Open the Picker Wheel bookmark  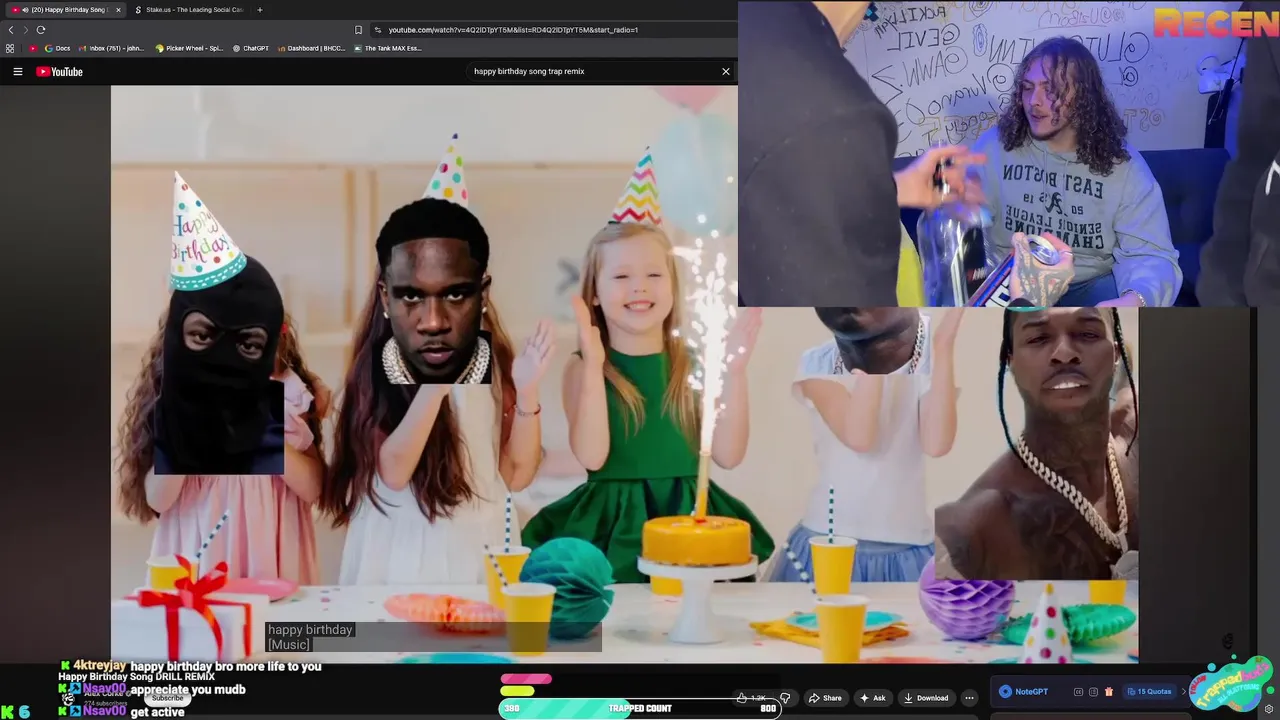(190, 48)
